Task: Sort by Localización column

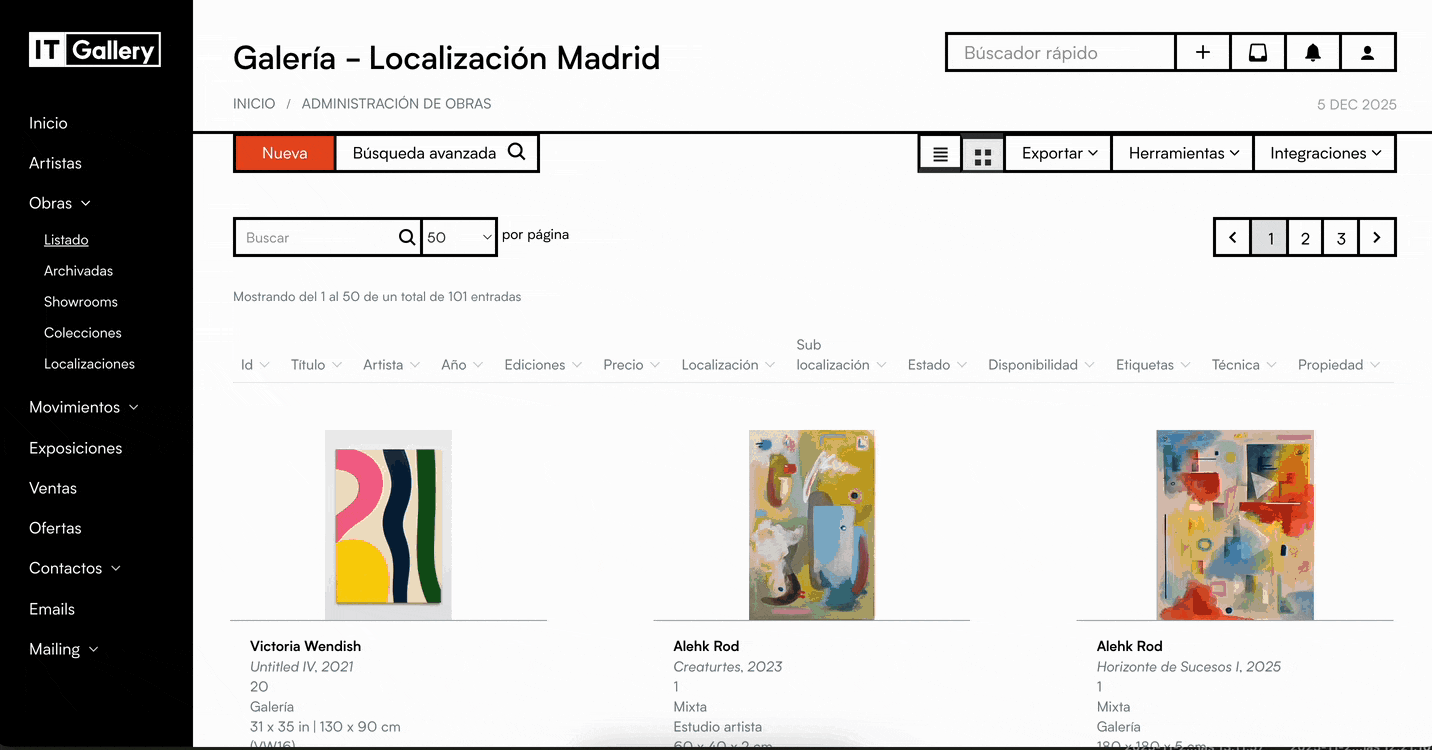Action: (x=728, y=365)
